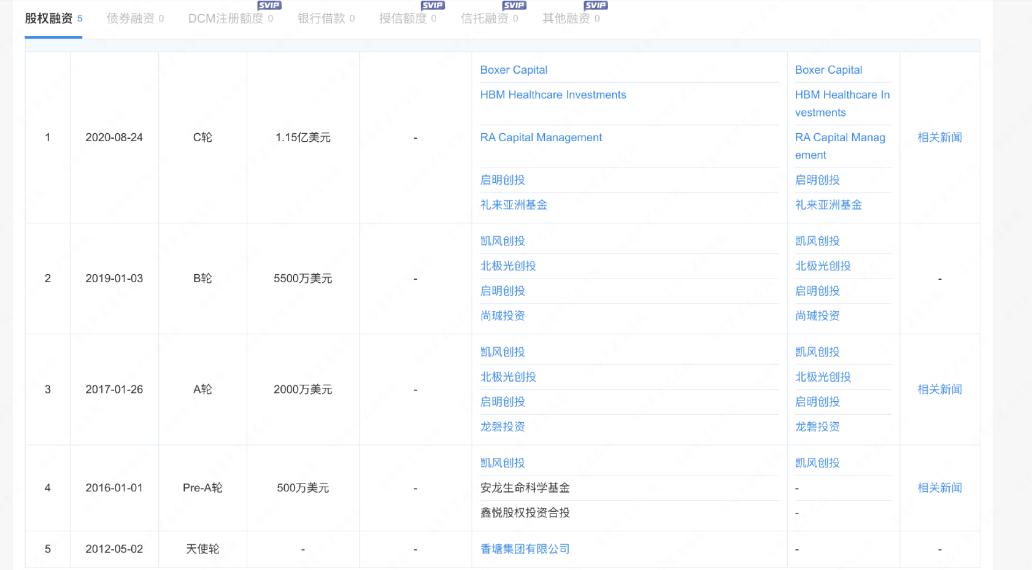The image size is (1032, 570).
Task: Click the 安龙生命科学基金 investor entry
Action: click(x=525, y=488)
